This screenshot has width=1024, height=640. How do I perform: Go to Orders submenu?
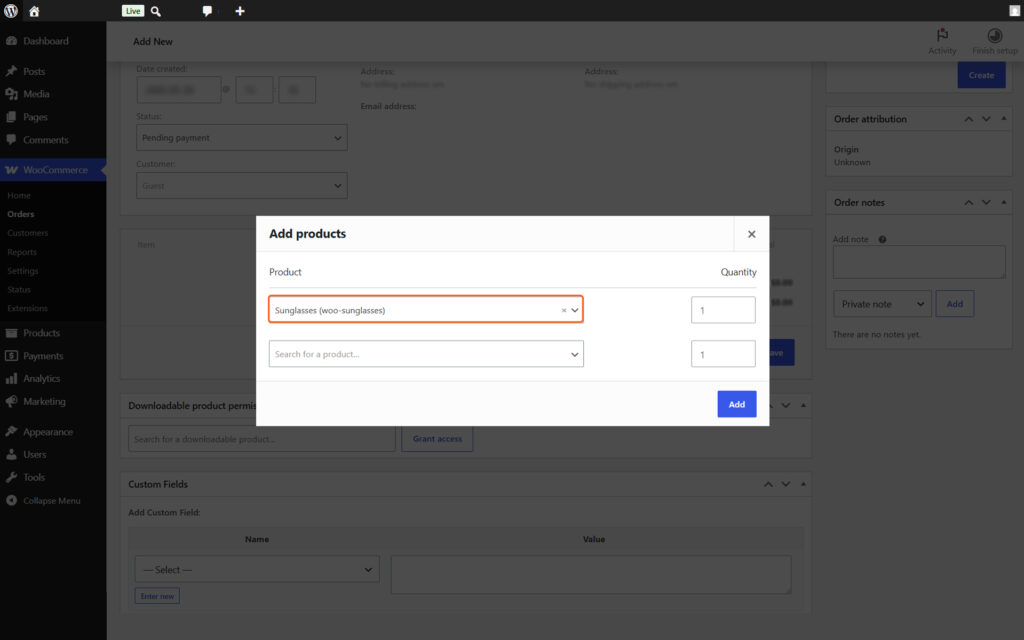click(21, 214)
